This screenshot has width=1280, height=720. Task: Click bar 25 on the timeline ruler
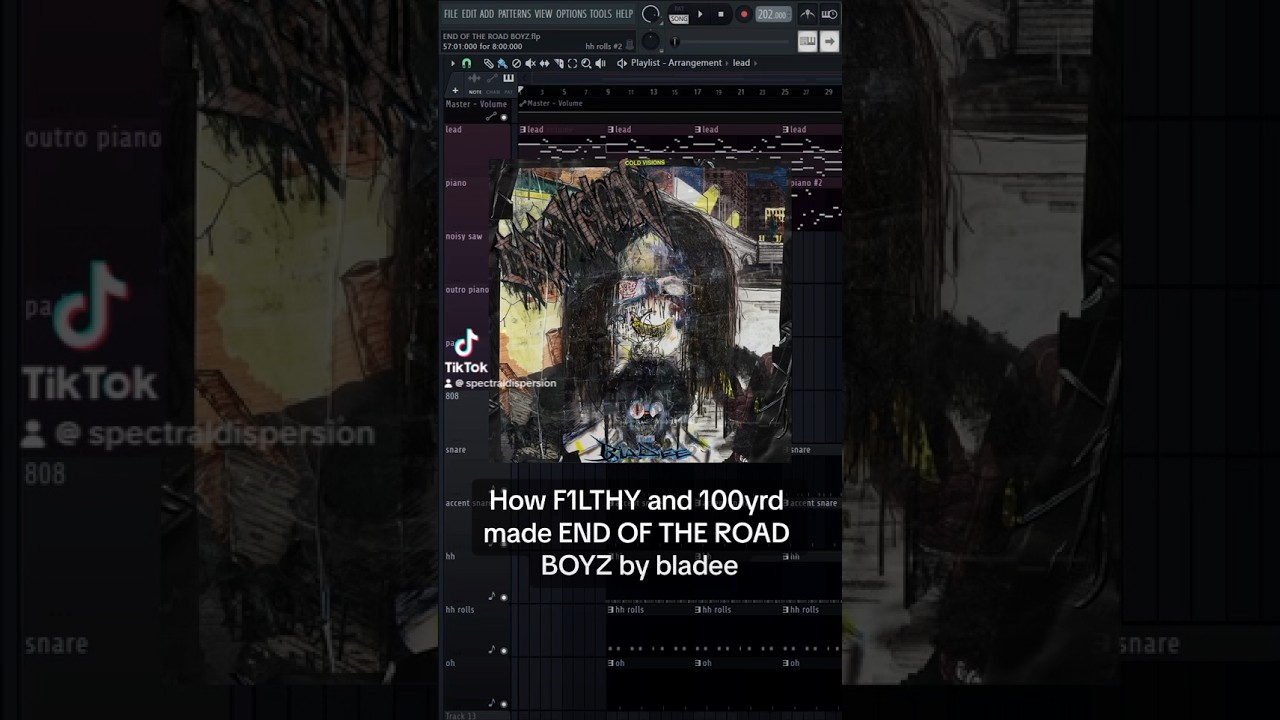785,92
